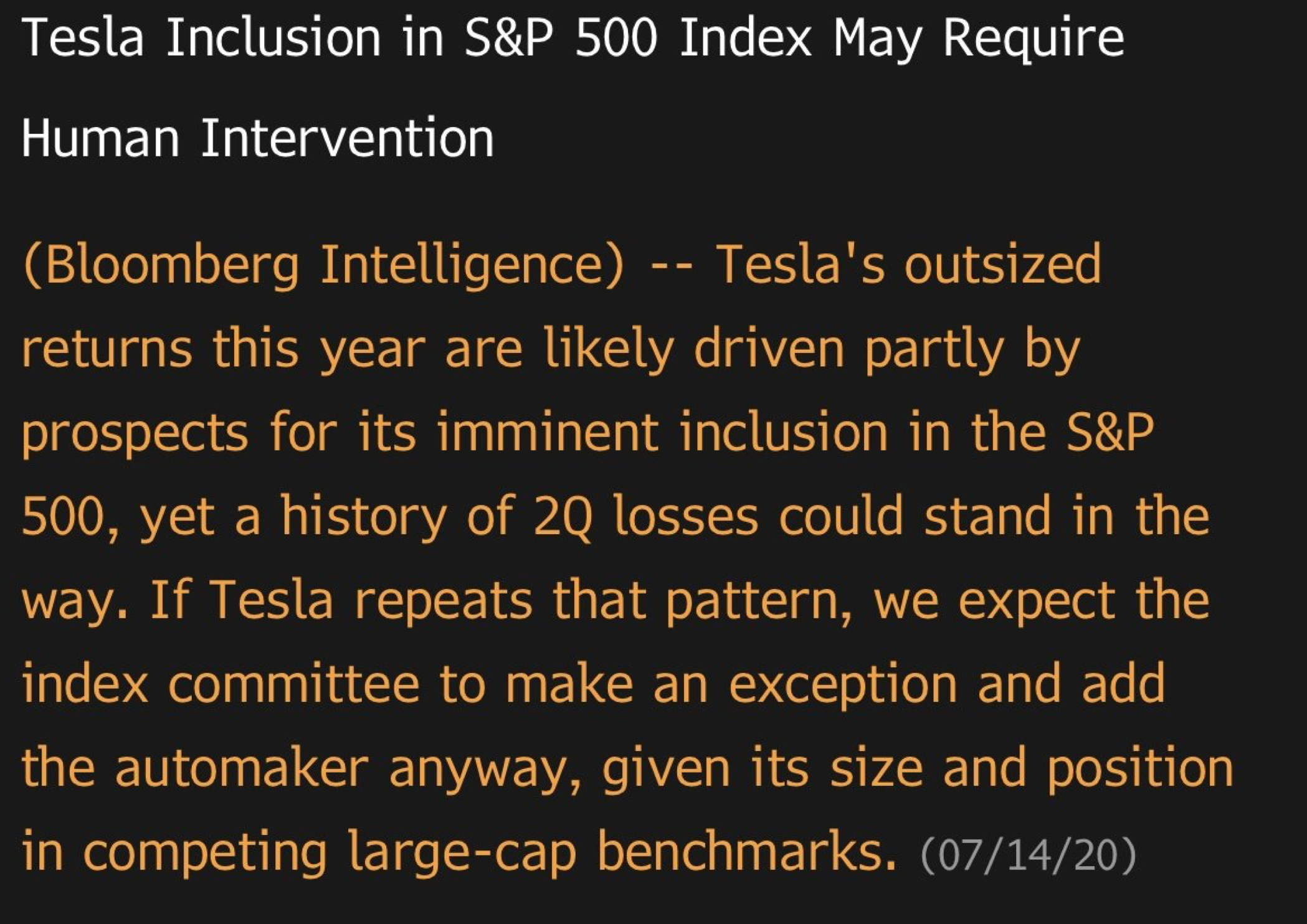Image resolution: width=1307 pixels, height=924 pixels.
Task: Click the words "in competing" on last line
Action: pos(174,852)
